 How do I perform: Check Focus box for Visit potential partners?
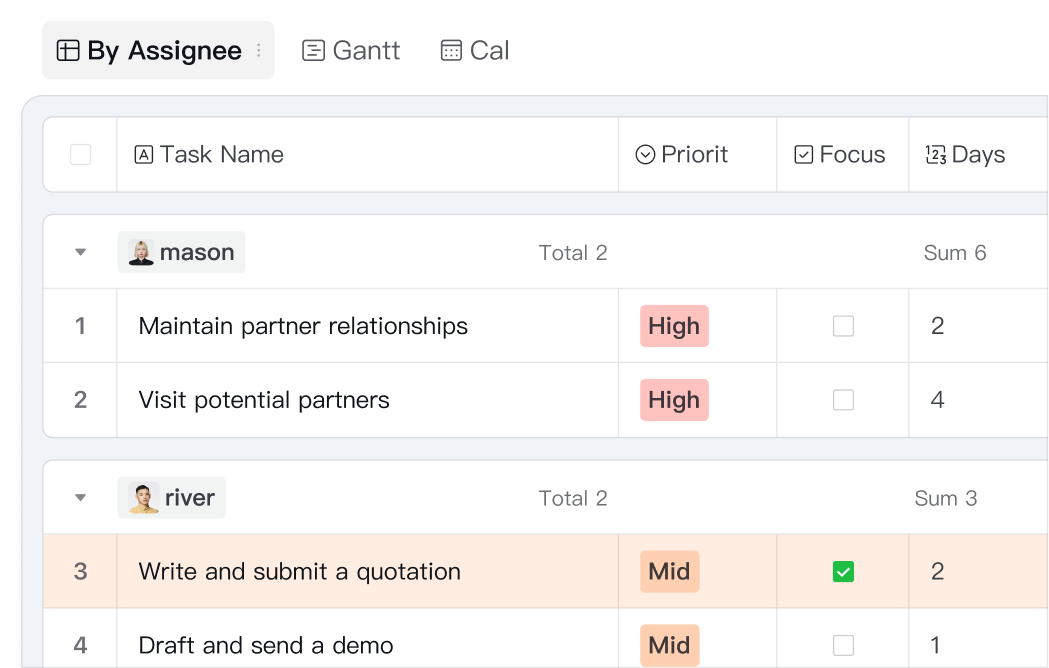[x=843, y=400]
